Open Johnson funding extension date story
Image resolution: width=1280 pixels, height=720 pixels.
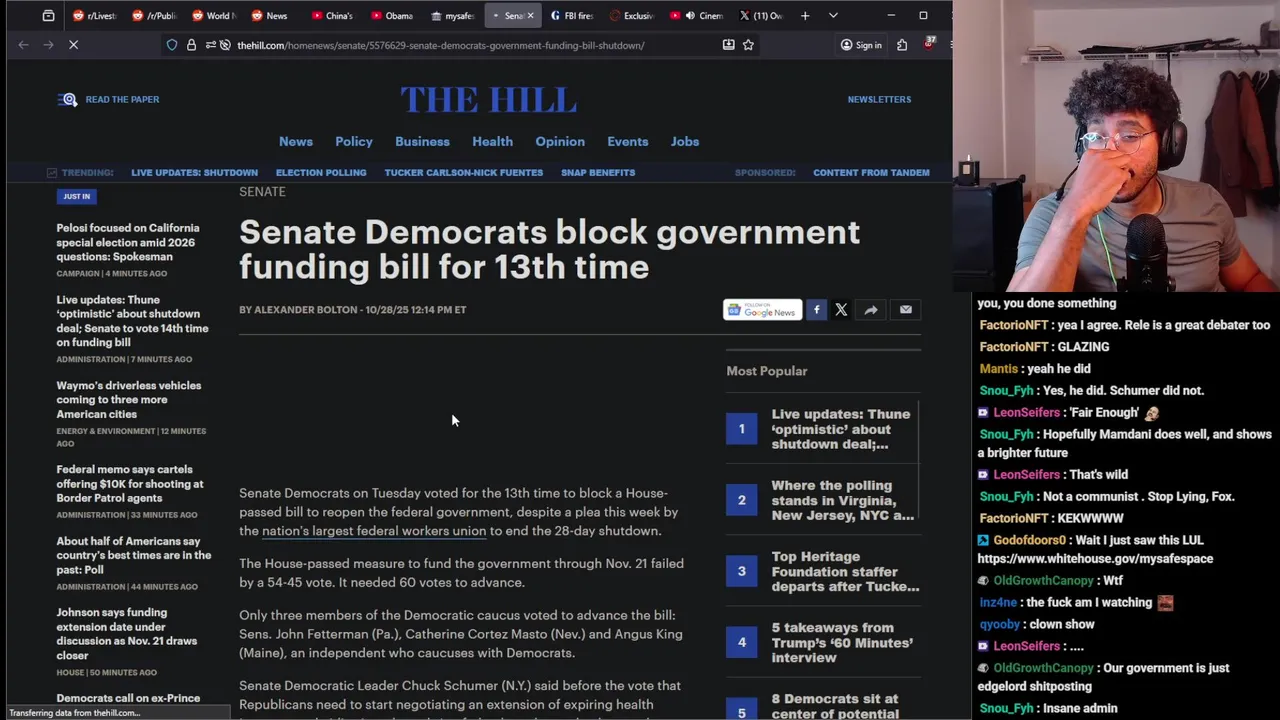tap(127, 634)
